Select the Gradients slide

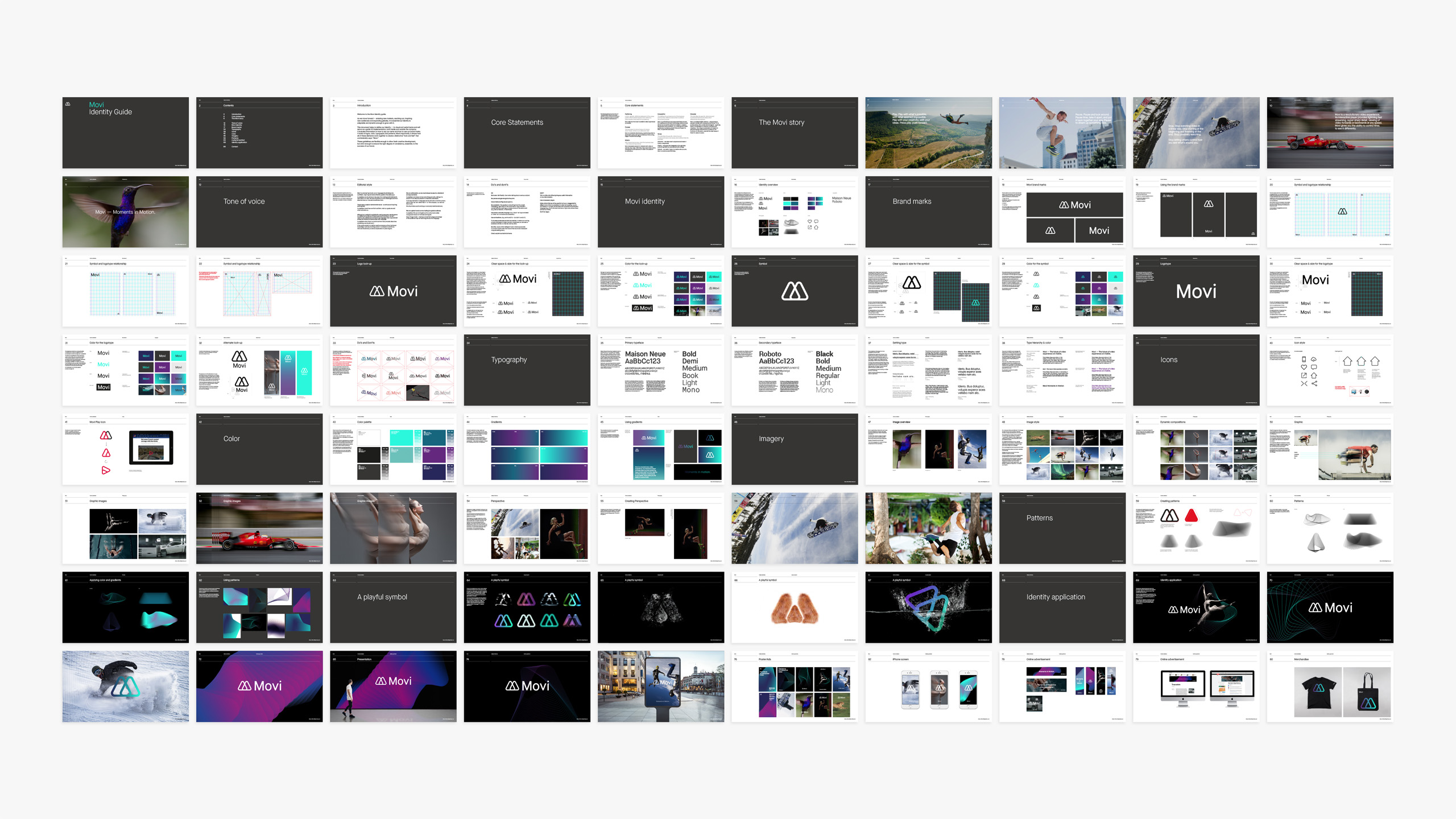tap(527, 449)
